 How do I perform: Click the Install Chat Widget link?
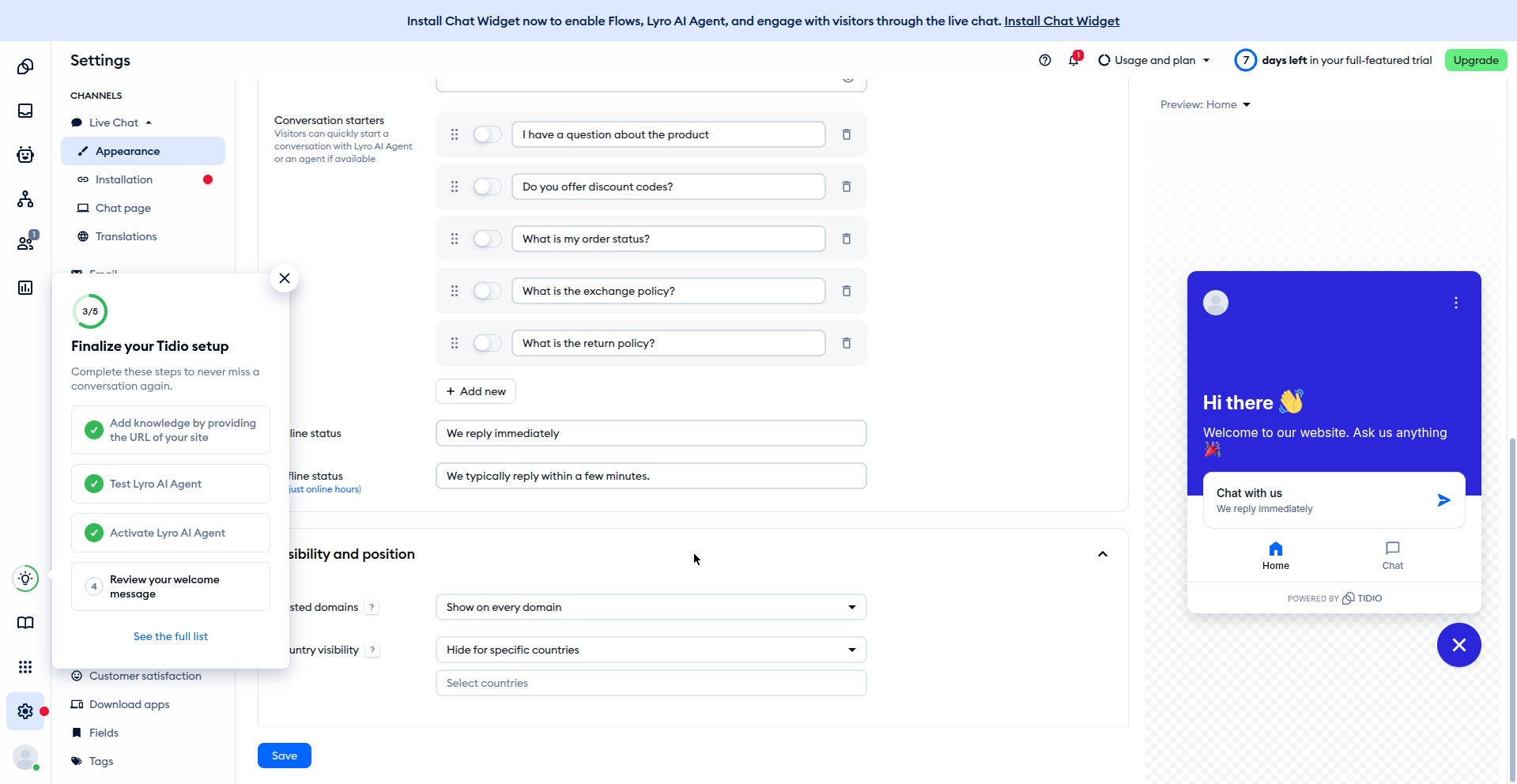pyautogui.click(x=1062, y=21)
